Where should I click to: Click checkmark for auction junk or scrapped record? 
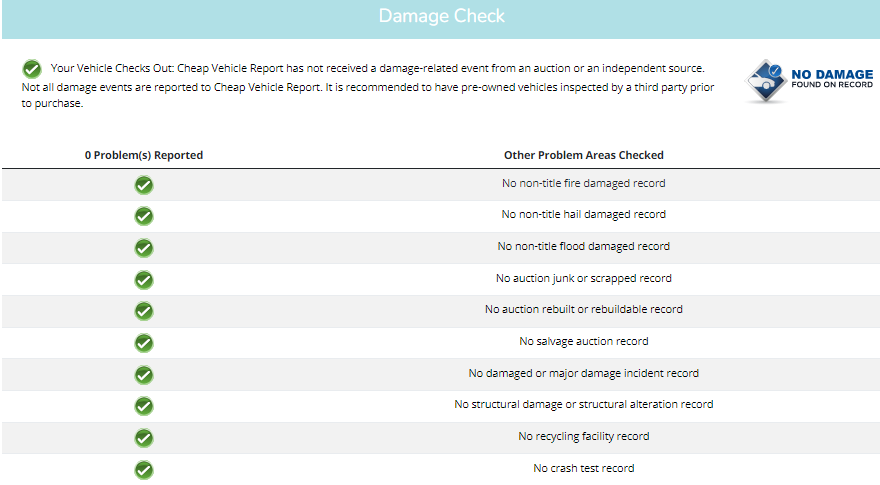144,280
